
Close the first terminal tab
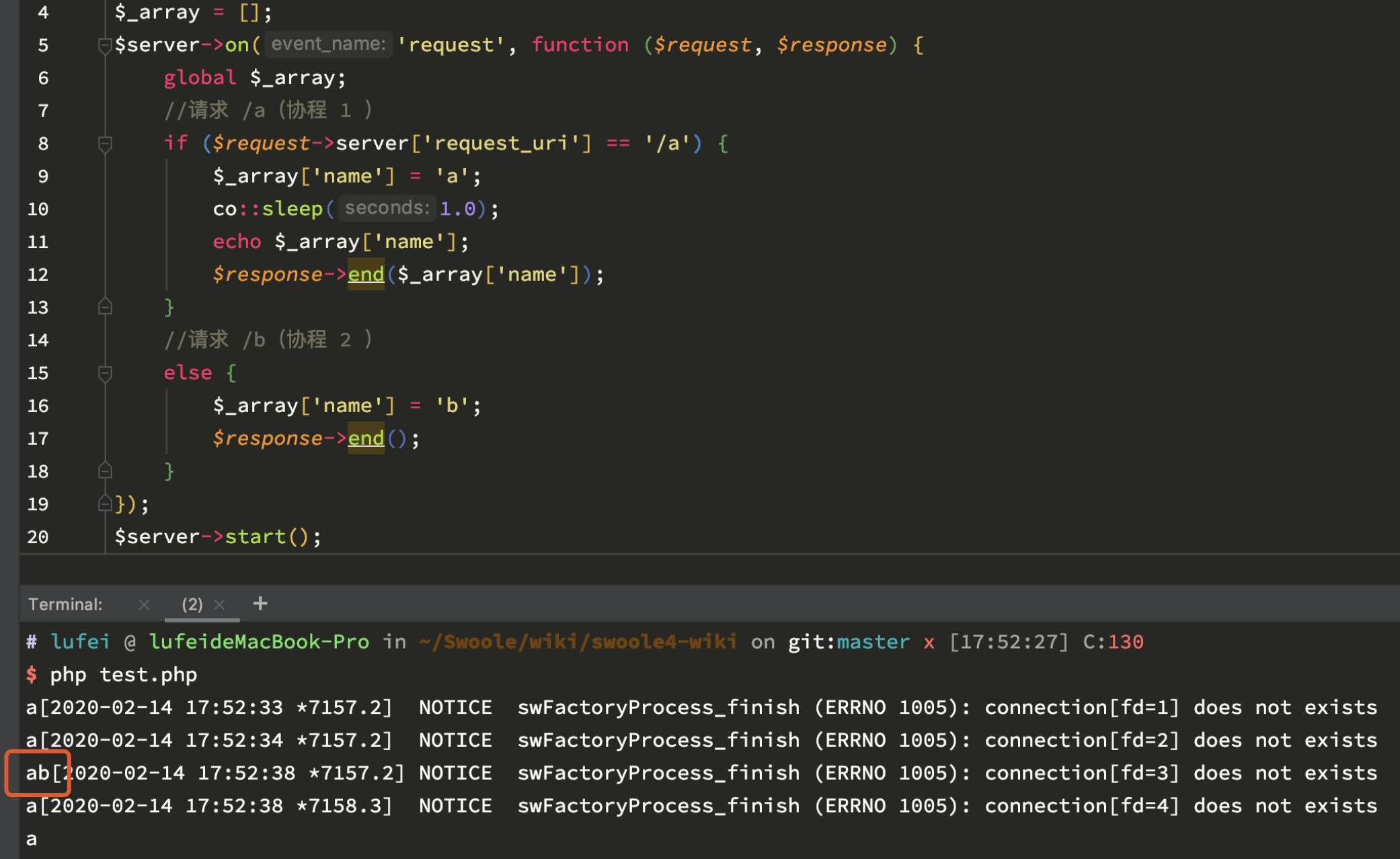click(144, 604)
